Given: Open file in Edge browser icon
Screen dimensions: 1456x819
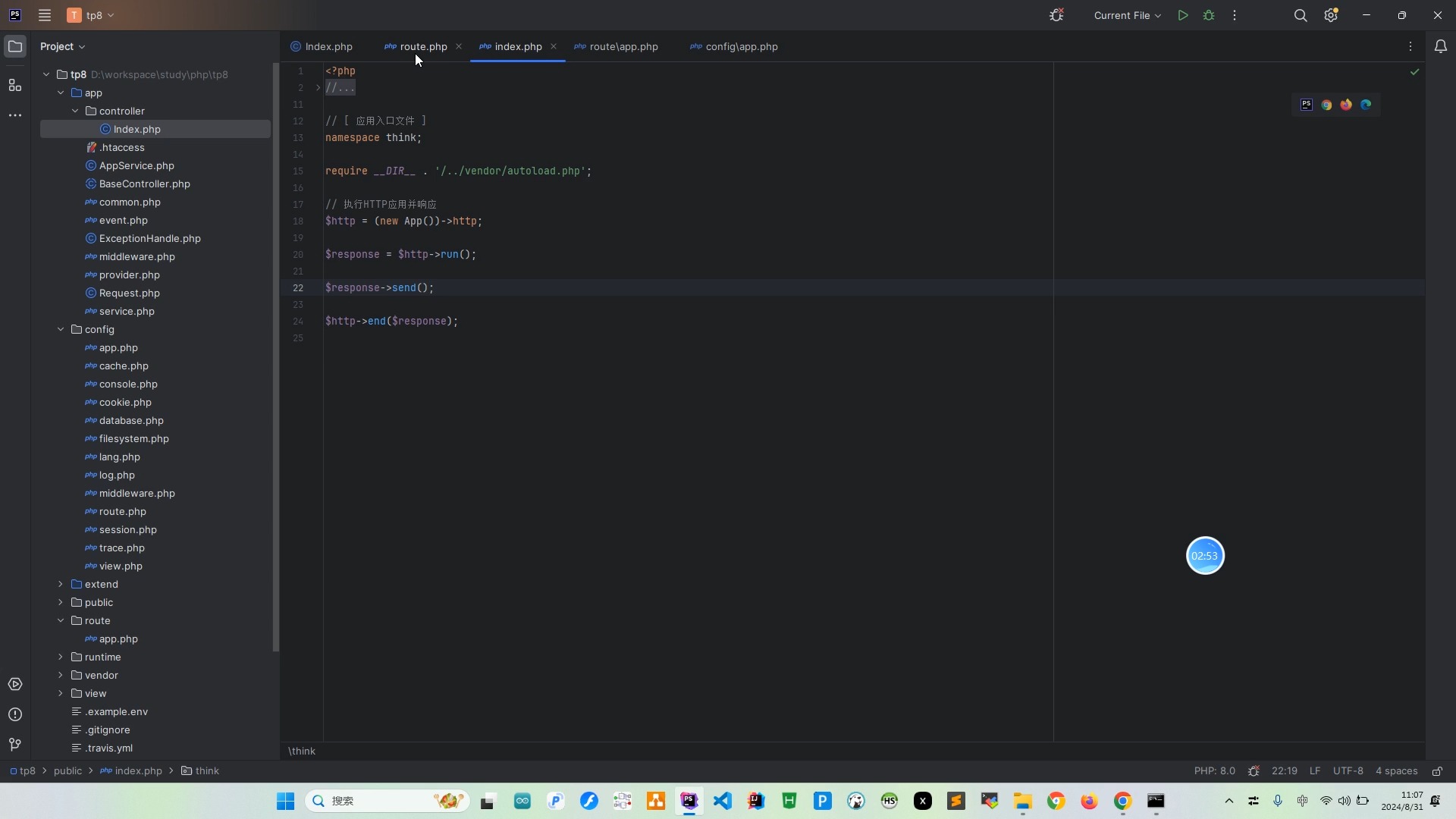Looking at the screenshot, I should [1366, 105].
